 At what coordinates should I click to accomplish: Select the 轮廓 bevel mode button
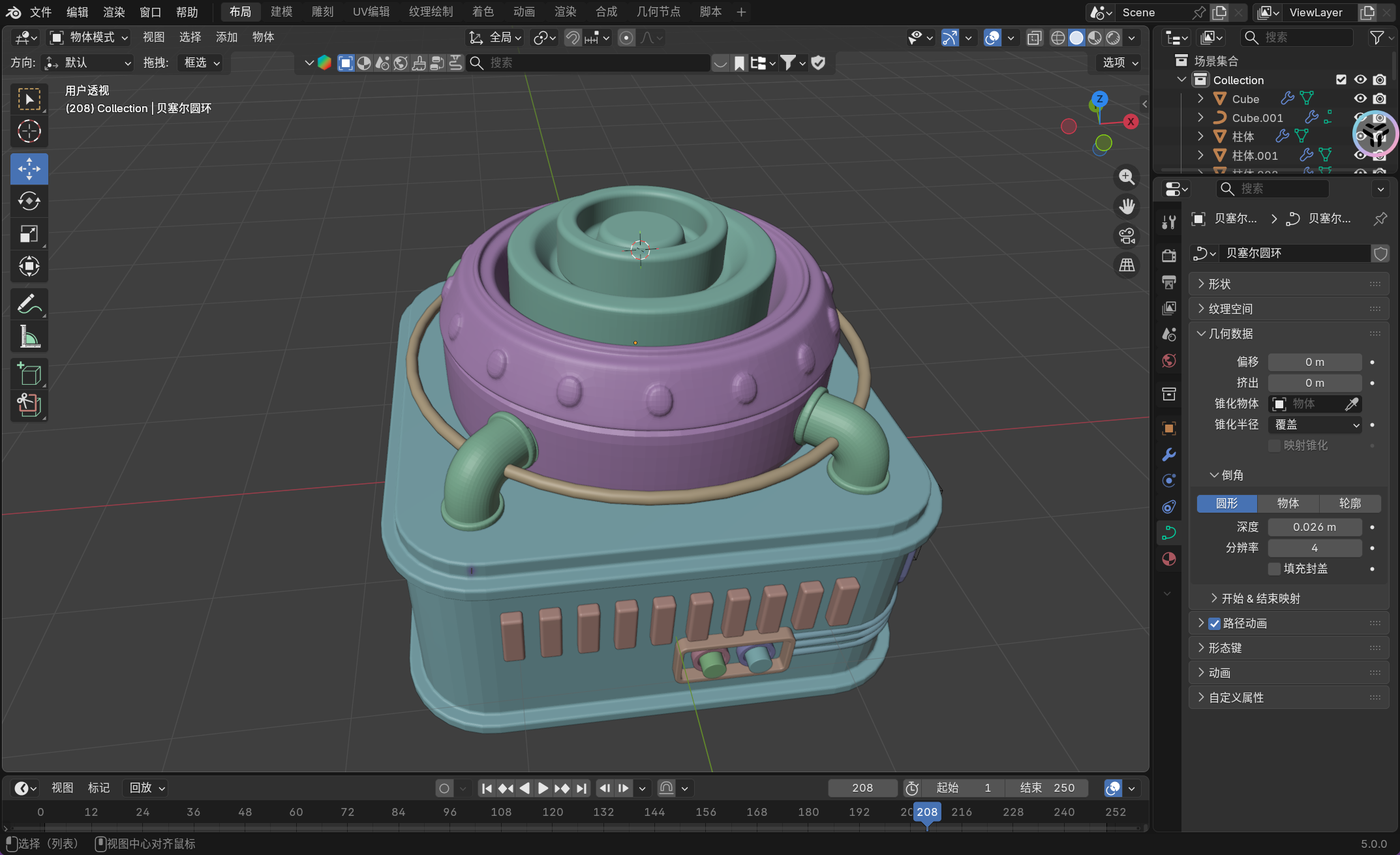[1350, 503]
